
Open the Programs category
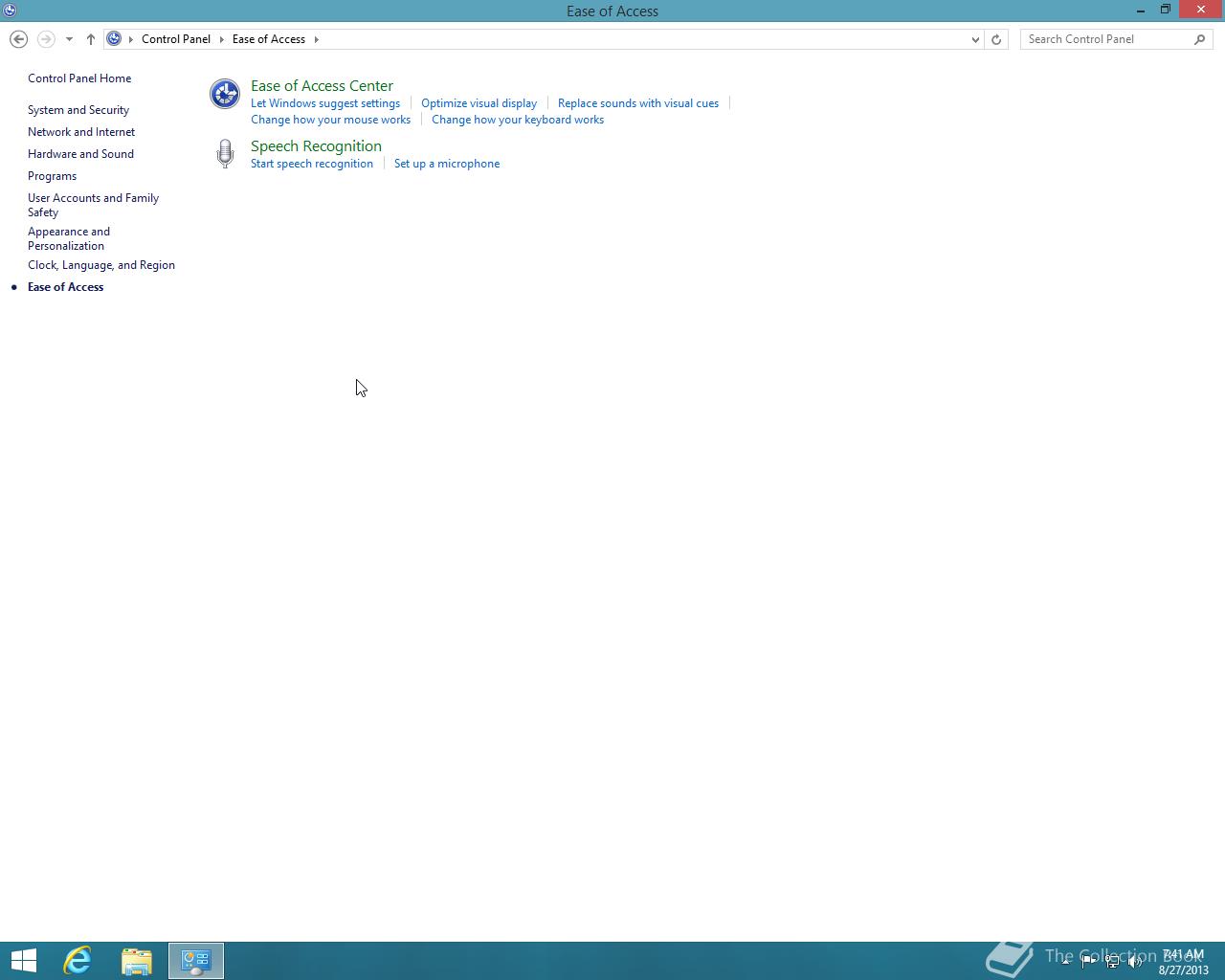pos(52,176)
